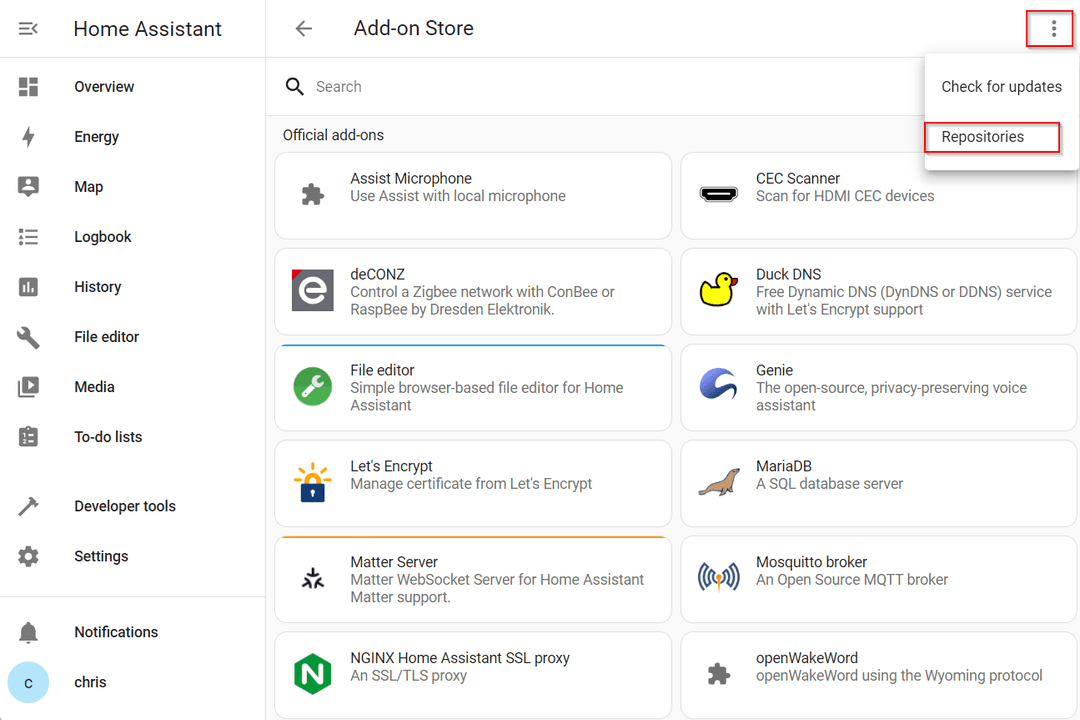Click "An Open Source MQTT broker" text
1080x720 pixels.
852,580
